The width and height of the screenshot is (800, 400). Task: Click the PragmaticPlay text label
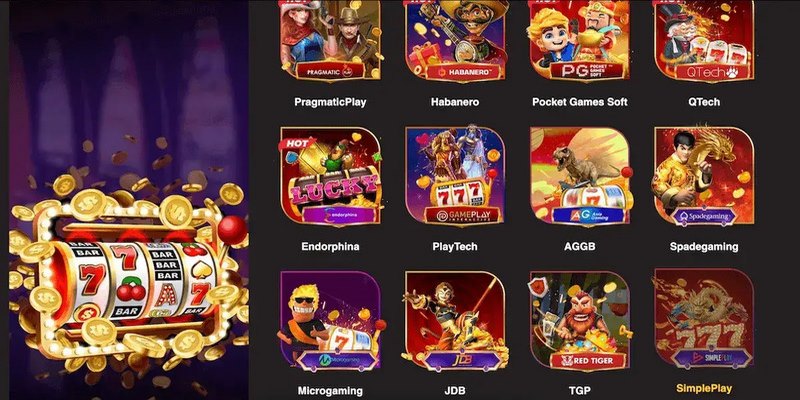[x=330, y=102]
